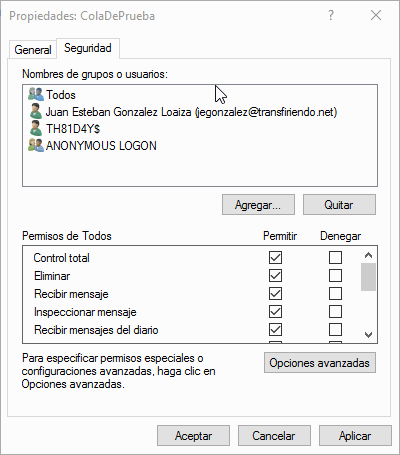Screen dimensions: 400x455
Task: Click the Aplicar button
Action: coord(355,436)
